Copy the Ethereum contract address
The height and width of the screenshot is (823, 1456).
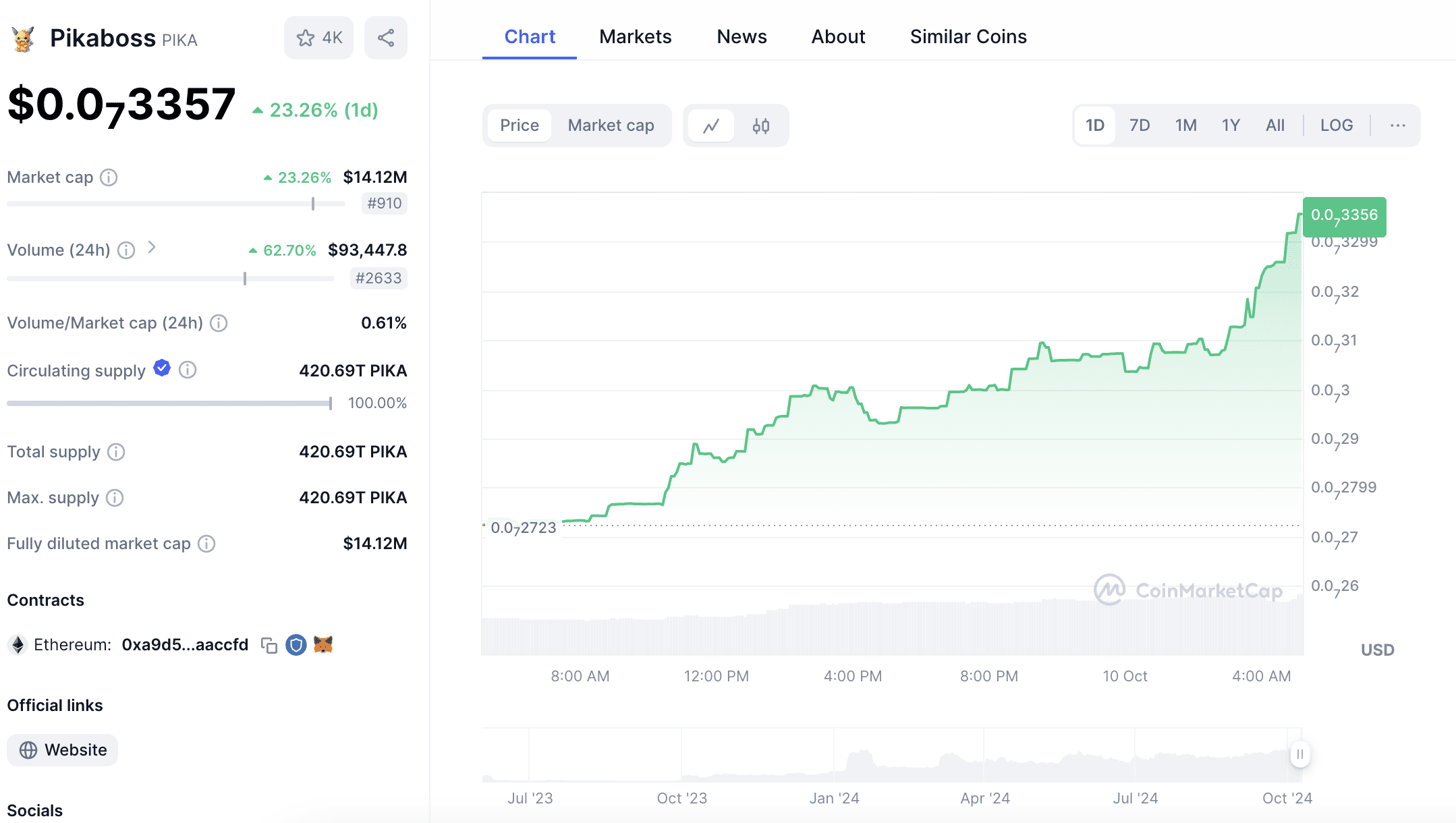pyautogui.click(x=269, y=646)
